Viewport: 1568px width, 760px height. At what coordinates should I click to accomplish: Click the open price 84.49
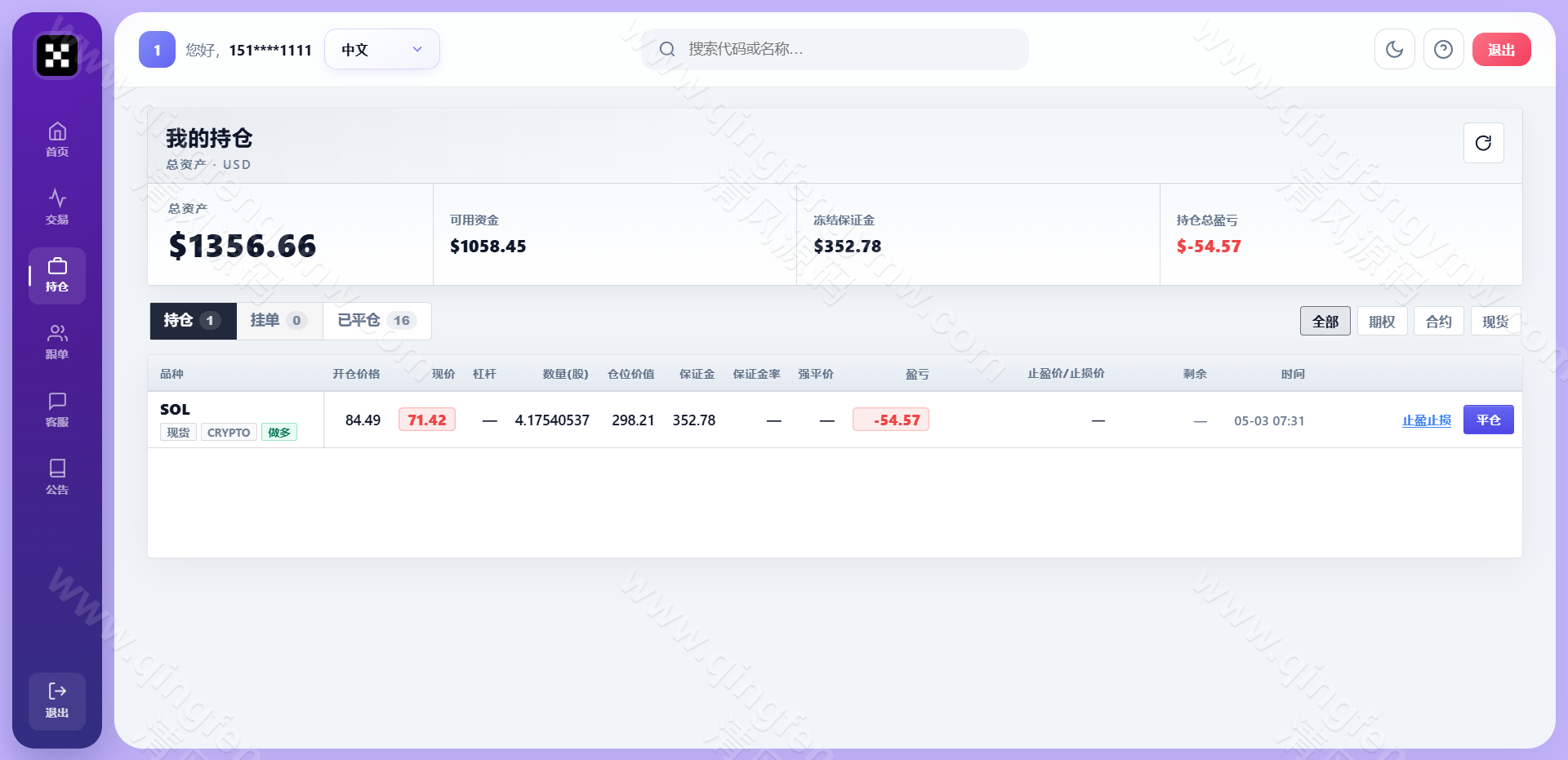click(x=363, y=420)
